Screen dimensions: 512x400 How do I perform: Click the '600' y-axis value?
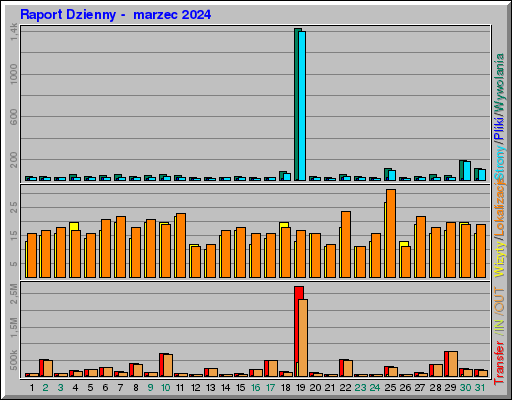(x=14, y=117)
